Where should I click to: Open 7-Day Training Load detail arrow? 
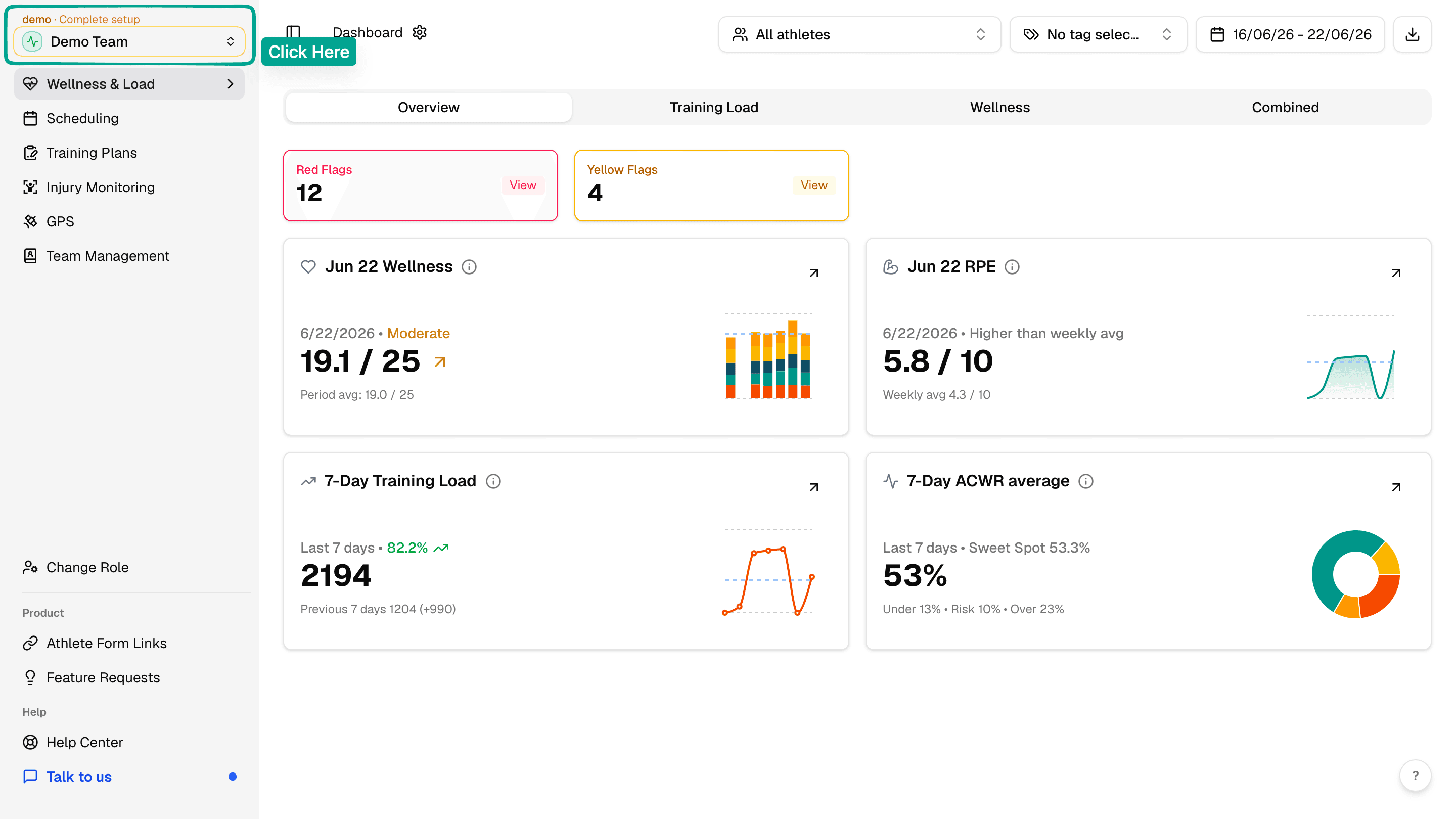(x=814, y=487)
